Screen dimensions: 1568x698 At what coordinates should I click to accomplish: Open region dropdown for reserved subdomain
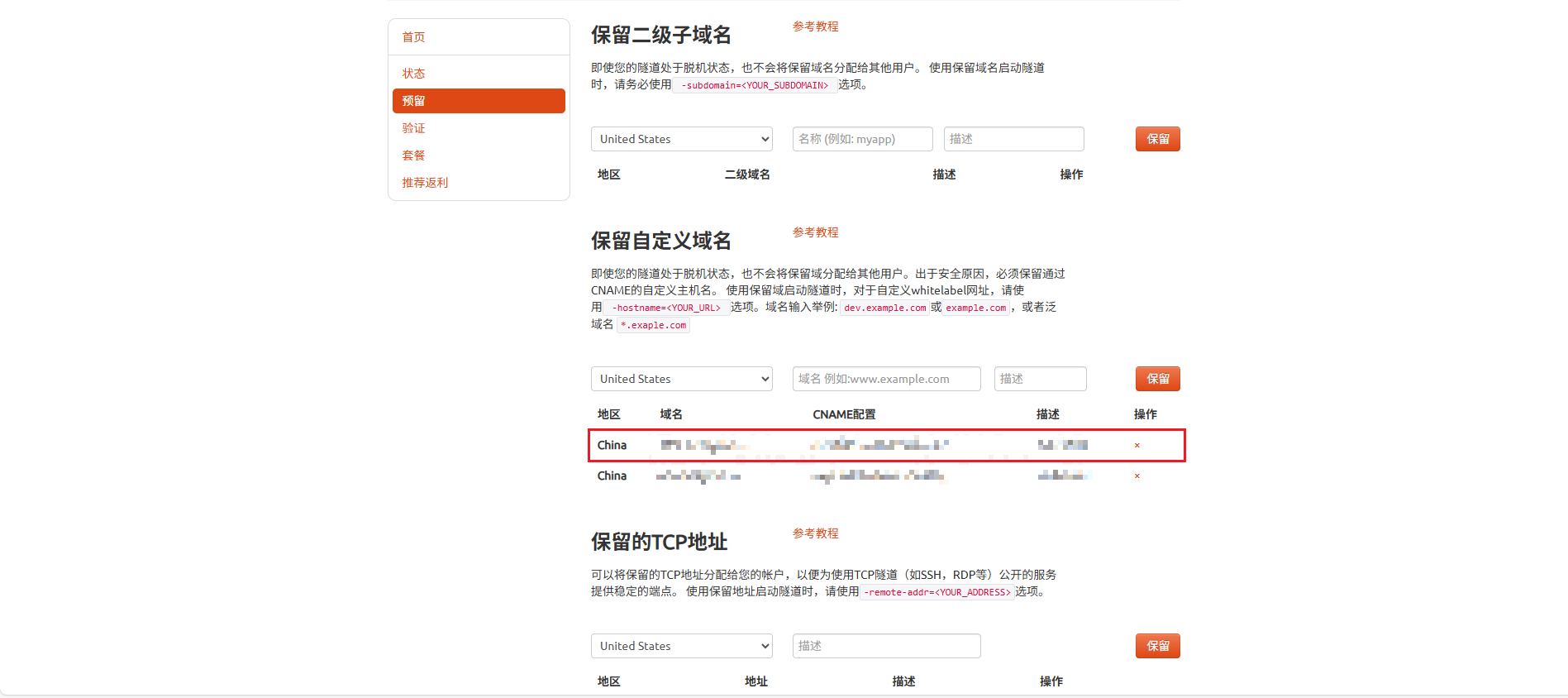pos(681,139)
